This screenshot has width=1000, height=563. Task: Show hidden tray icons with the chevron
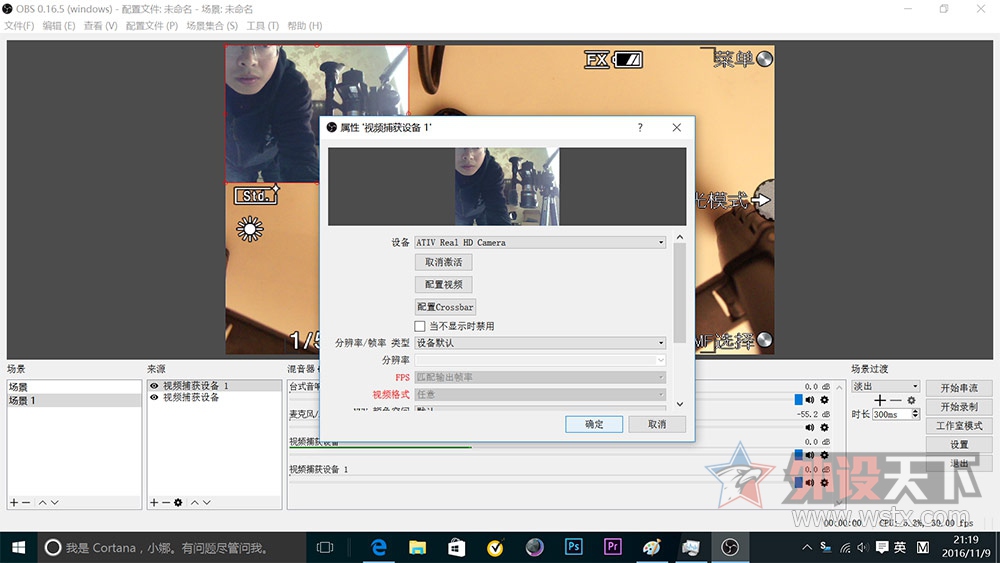tap(807, 547)
